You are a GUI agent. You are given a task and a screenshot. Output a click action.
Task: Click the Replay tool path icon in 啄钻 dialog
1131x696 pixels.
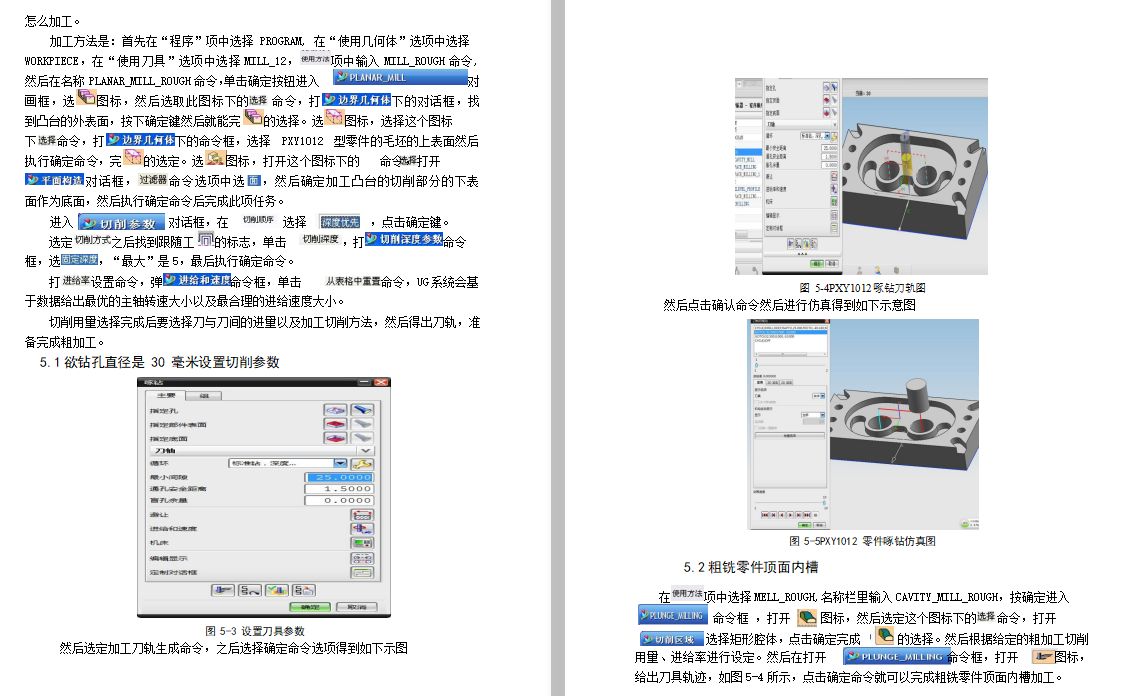tap(250, 591)
